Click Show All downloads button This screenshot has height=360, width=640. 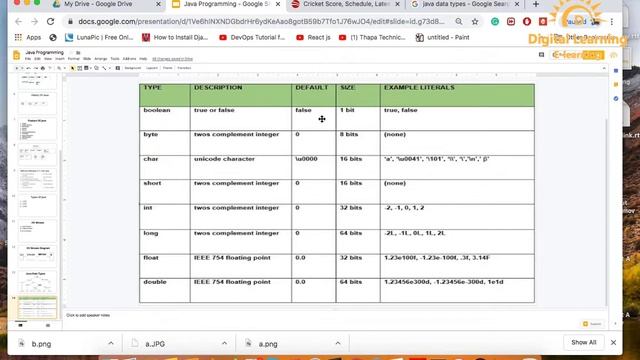pyautogui.click(x=584, y=342)
